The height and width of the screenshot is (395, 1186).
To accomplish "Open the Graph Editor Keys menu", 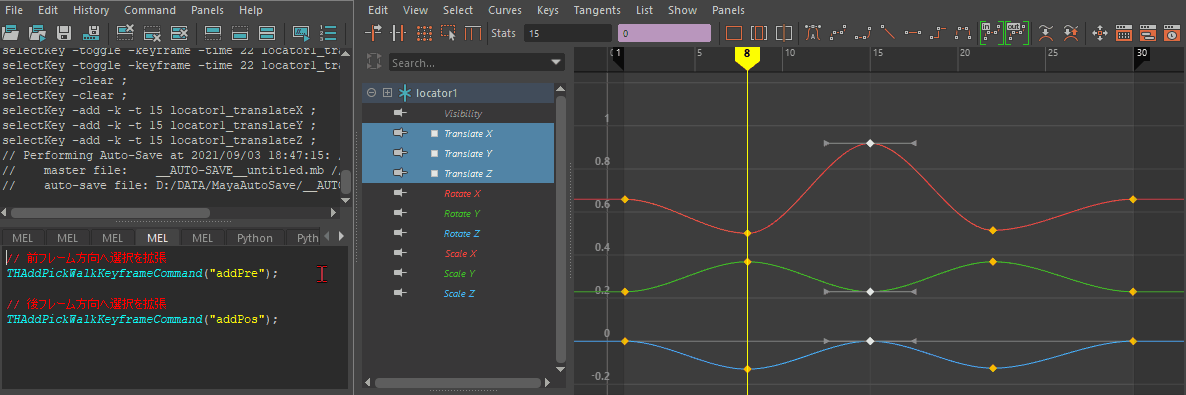I will point(548,11).
